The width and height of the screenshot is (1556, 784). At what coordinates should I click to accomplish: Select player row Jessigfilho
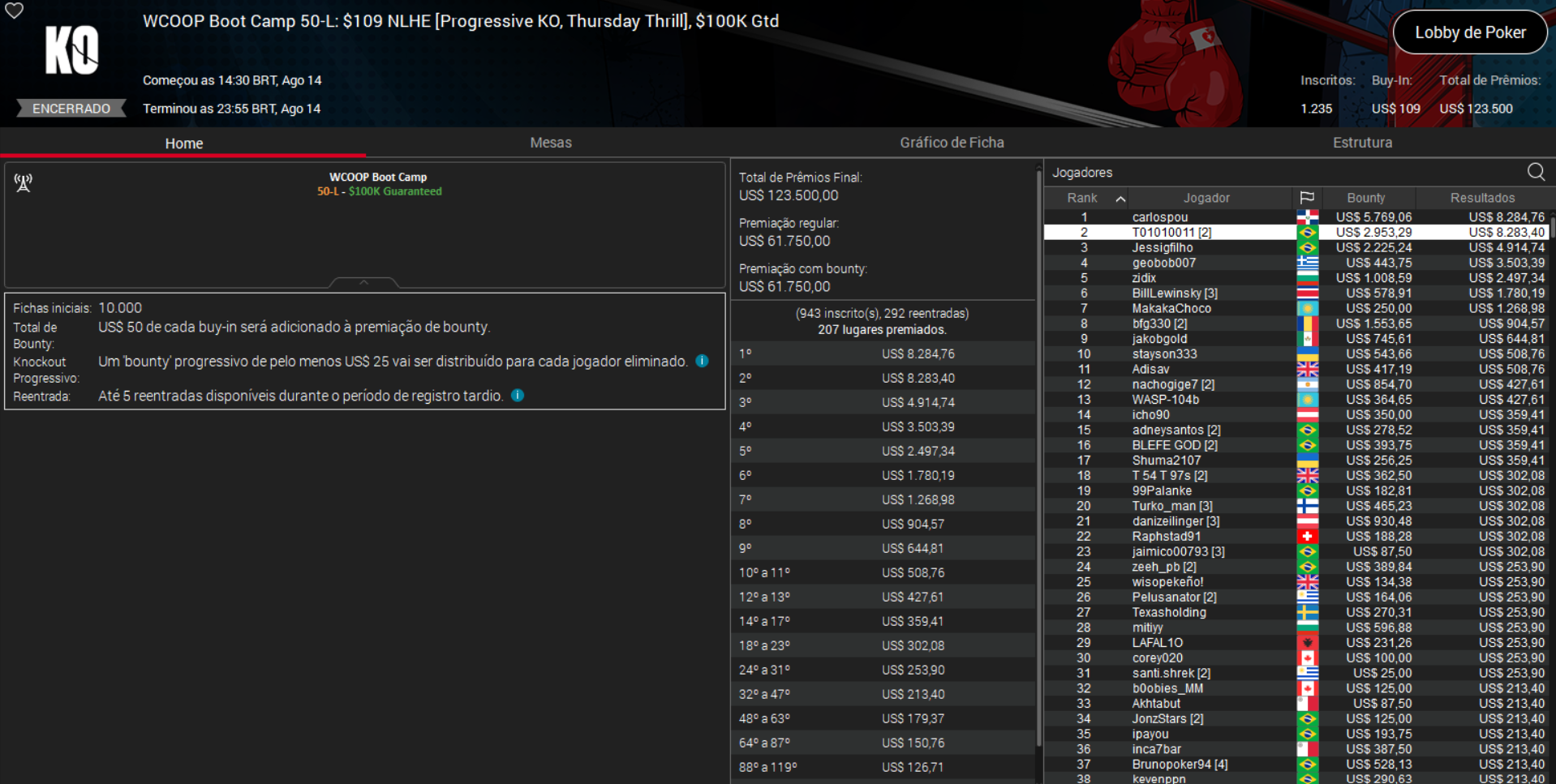(1296, 247)
